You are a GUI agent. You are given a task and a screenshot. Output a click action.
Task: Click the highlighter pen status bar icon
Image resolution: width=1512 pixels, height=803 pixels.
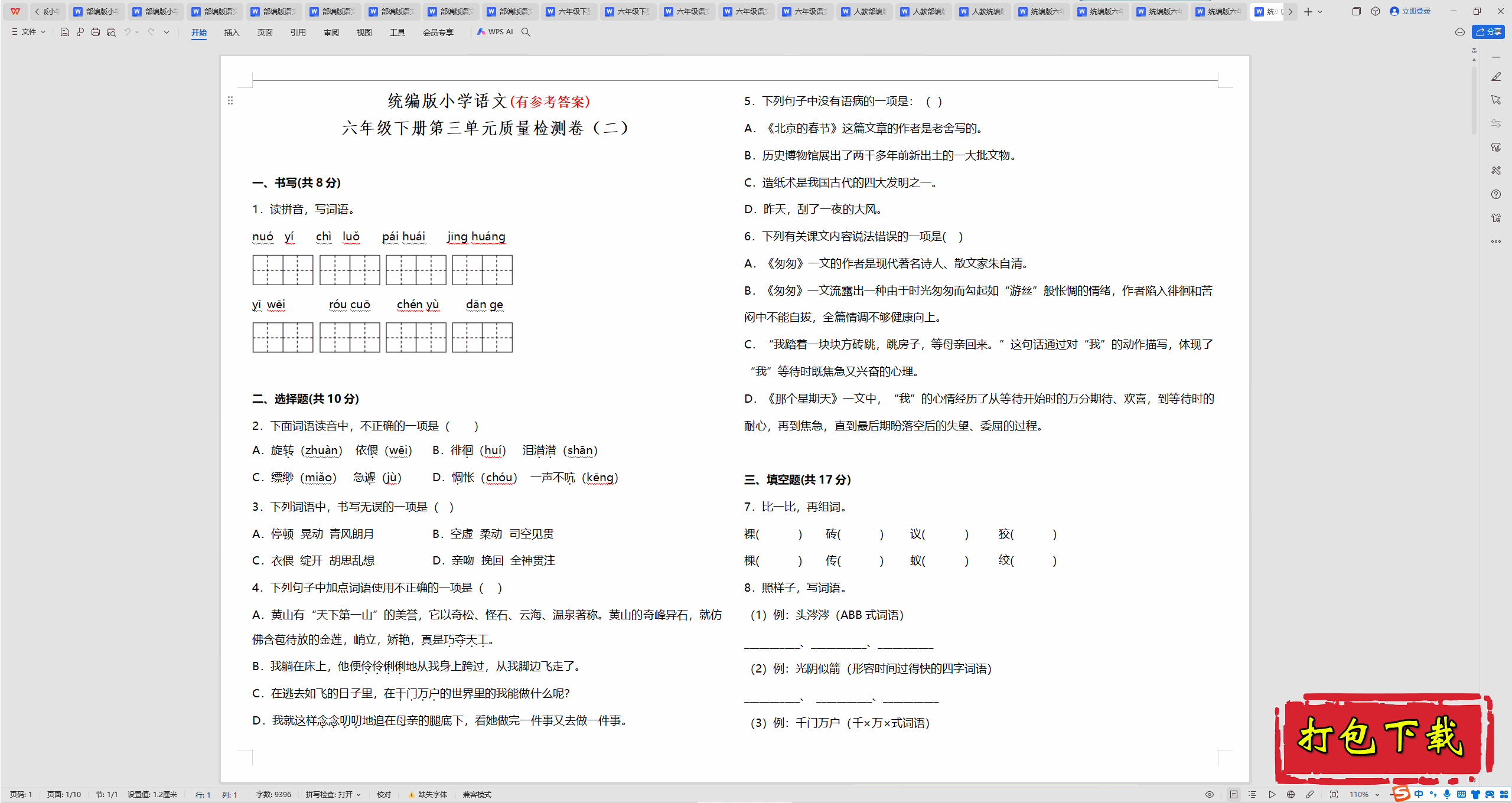1309,795
